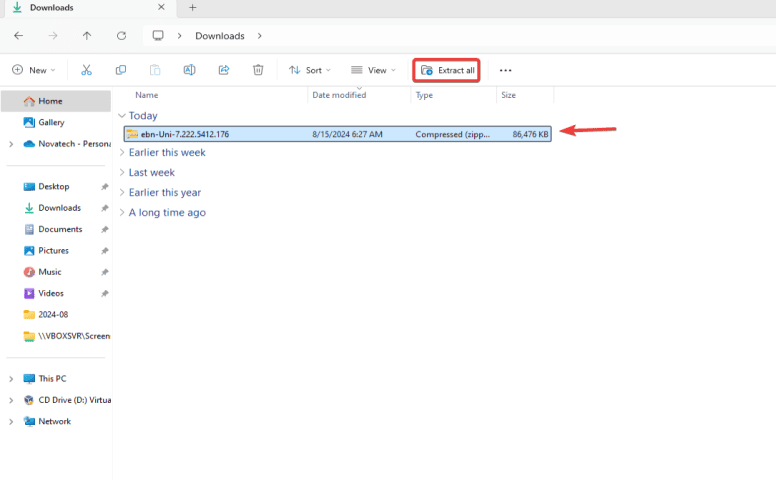776x480 pixels.
Task: Click the Delete trash icon
Action: point(258,70)
